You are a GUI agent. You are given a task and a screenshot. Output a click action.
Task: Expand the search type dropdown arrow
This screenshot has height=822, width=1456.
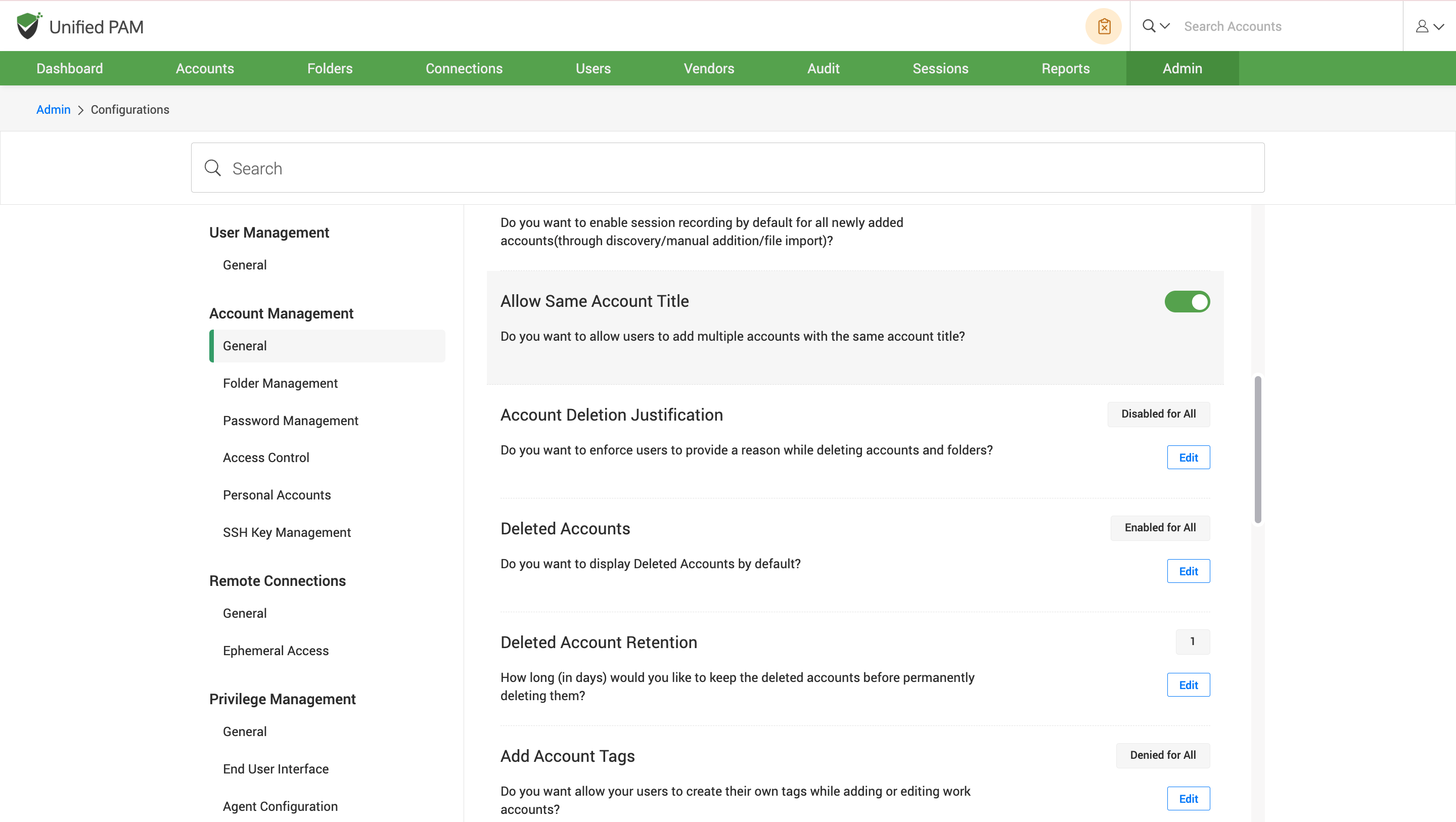[x=1165, y=26]
